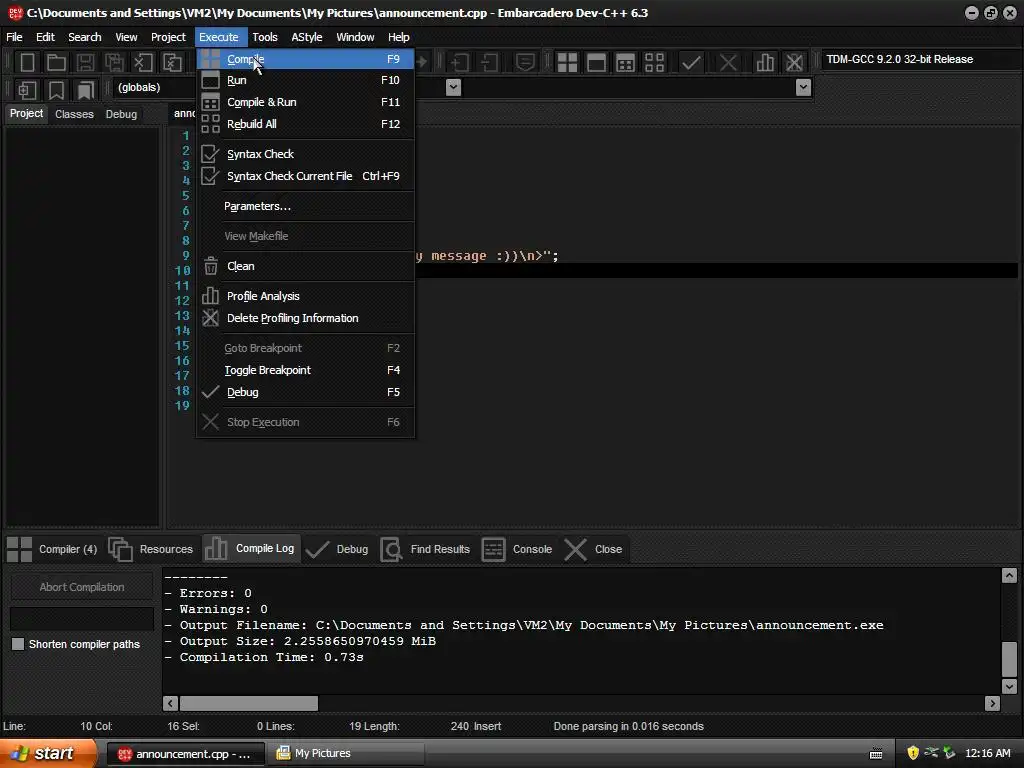Click the Save All toolbar icon
The image size is (1024, 768).
pos(114,63)
